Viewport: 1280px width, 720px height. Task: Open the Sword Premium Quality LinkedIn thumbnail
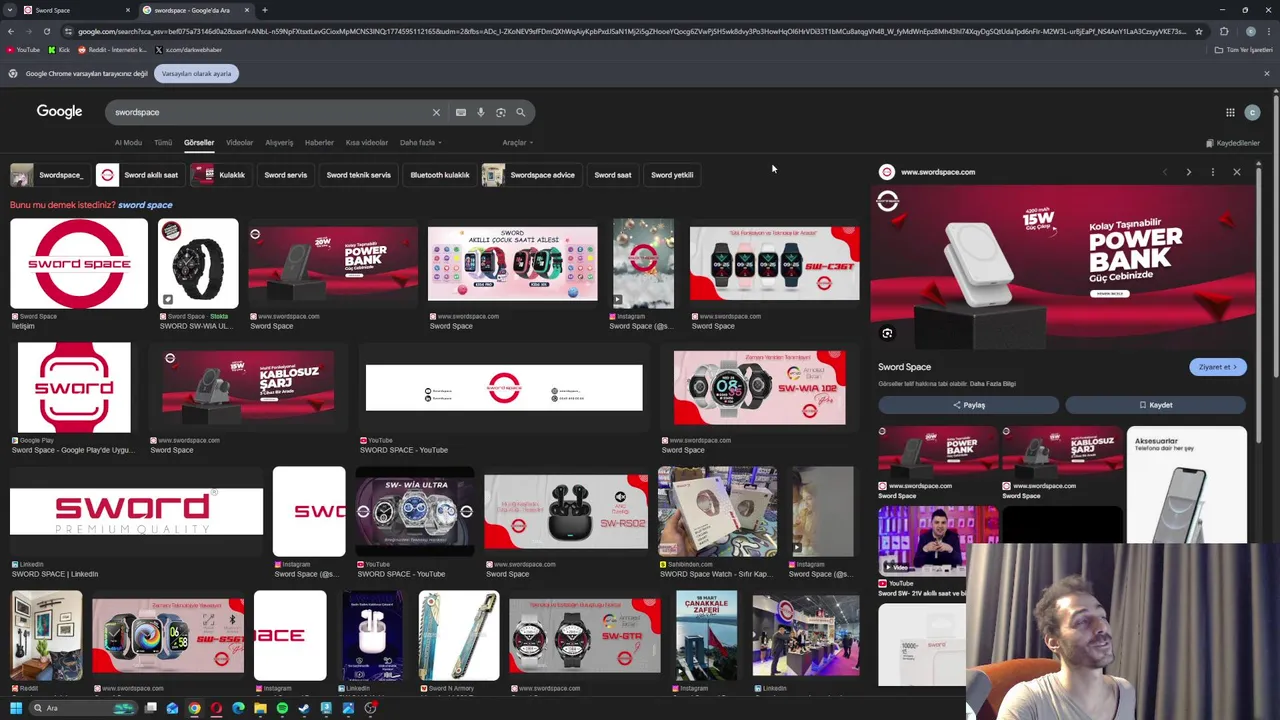tap(136, 512)
